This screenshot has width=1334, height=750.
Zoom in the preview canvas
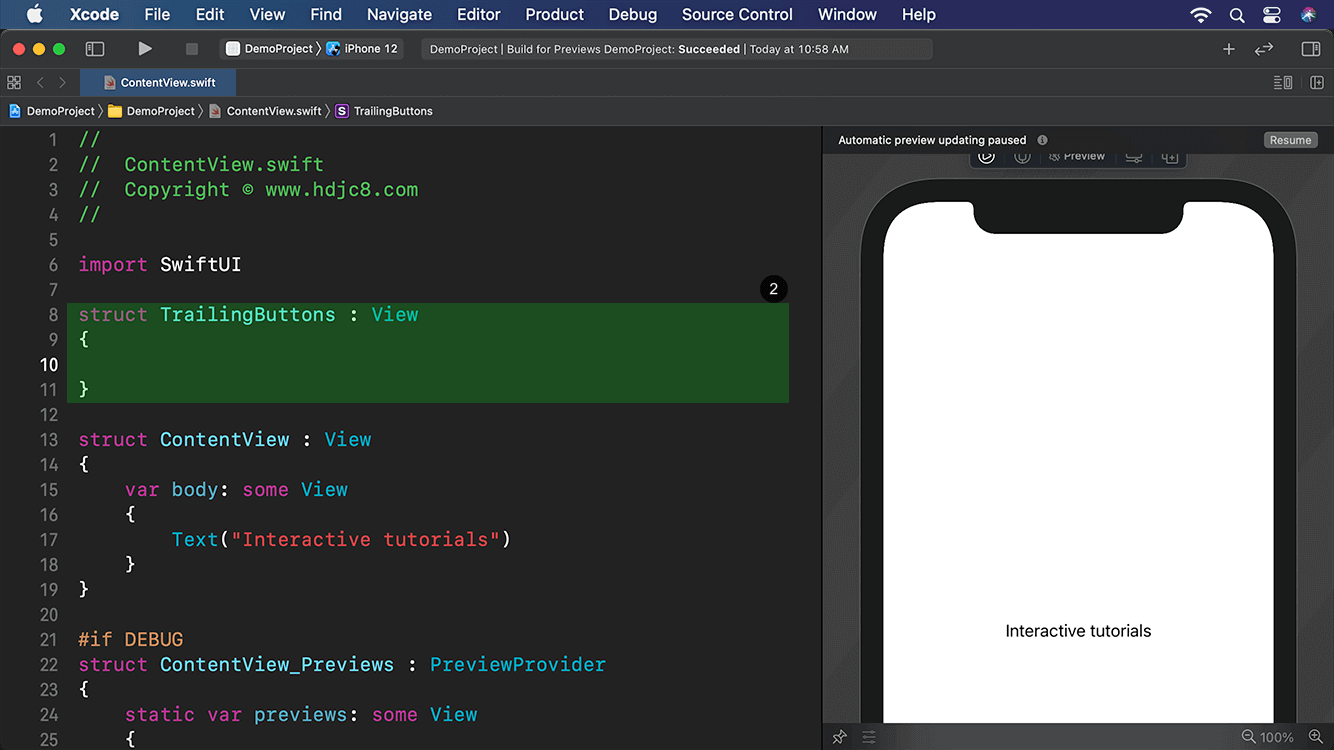click(1315, 737)
